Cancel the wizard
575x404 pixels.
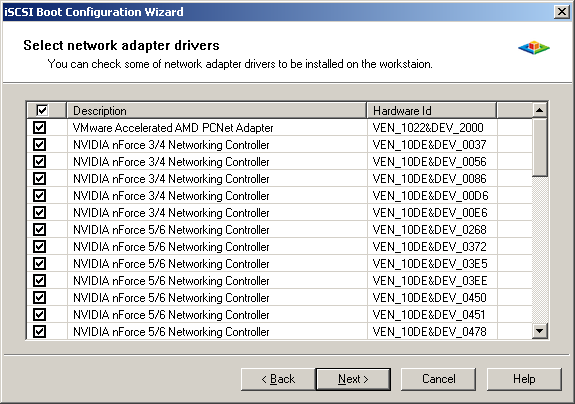click(x=439, y=379)
